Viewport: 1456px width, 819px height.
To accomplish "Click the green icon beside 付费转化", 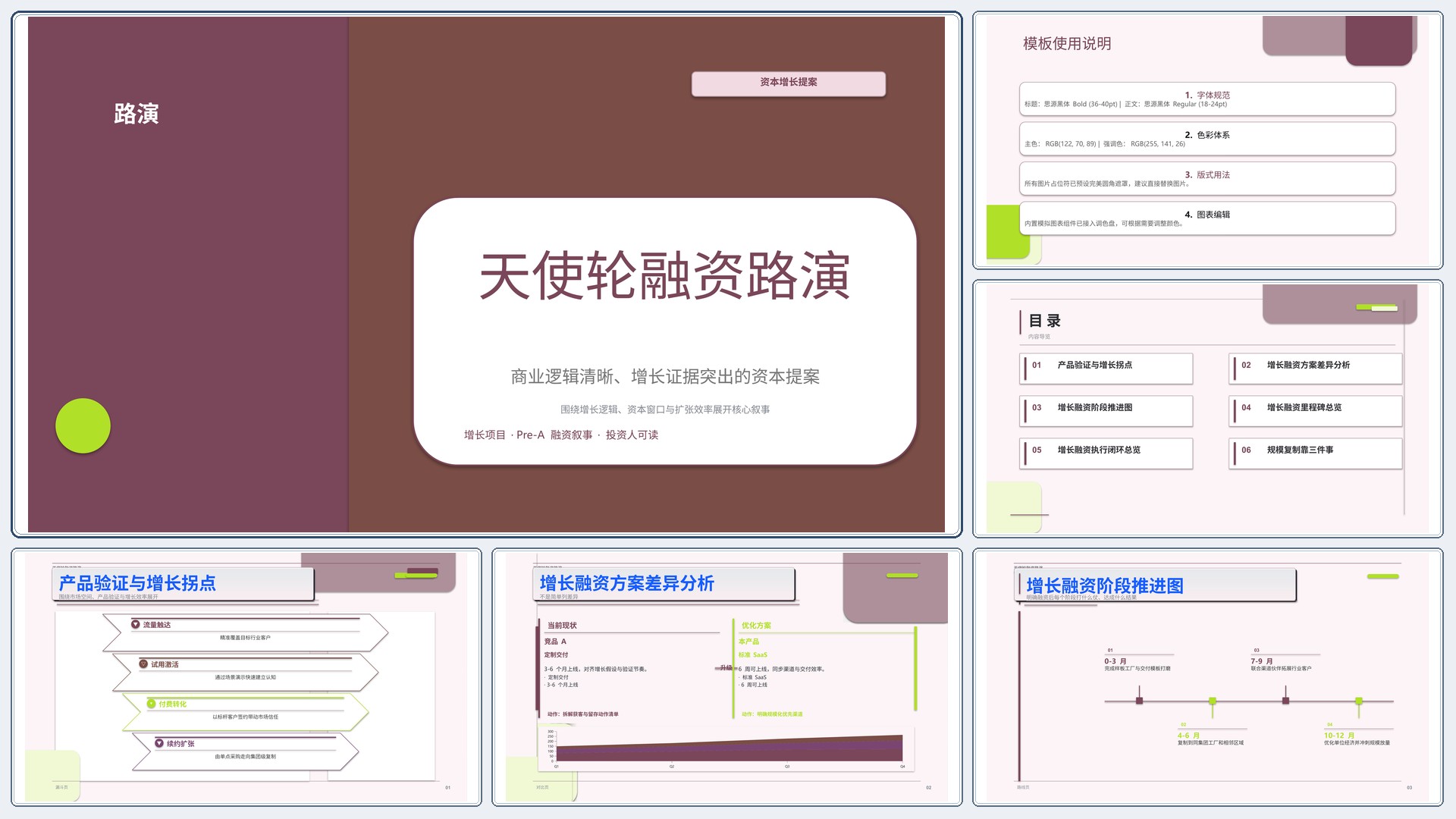I will click(x=152, y=704).
